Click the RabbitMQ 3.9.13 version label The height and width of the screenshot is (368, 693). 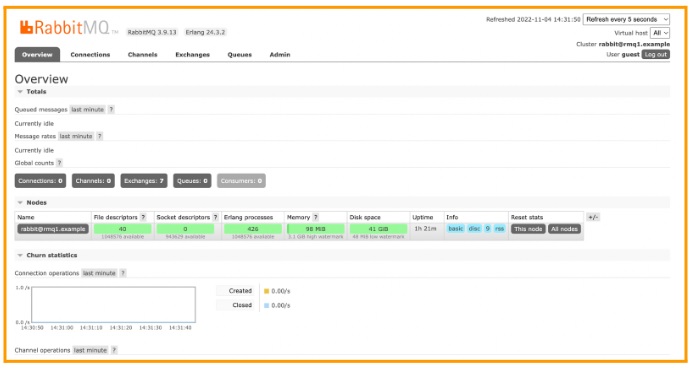click(x=152, y=32)
